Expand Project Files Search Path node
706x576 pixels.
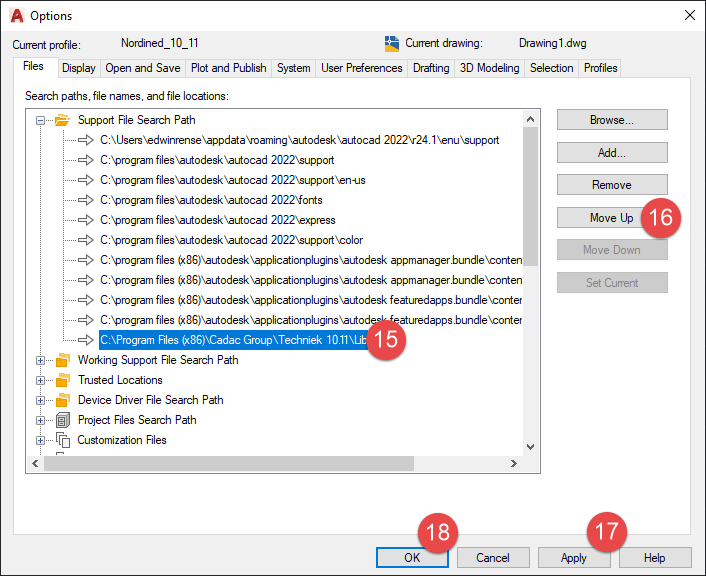tap(40, 420)
